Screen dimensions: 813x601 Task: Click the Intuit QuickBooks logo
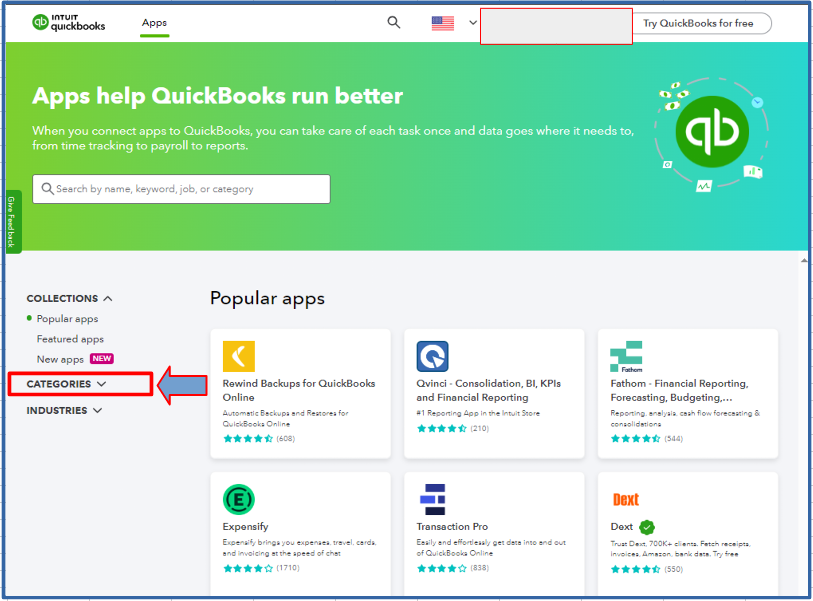pyautogui.click(x=68, y=22)
